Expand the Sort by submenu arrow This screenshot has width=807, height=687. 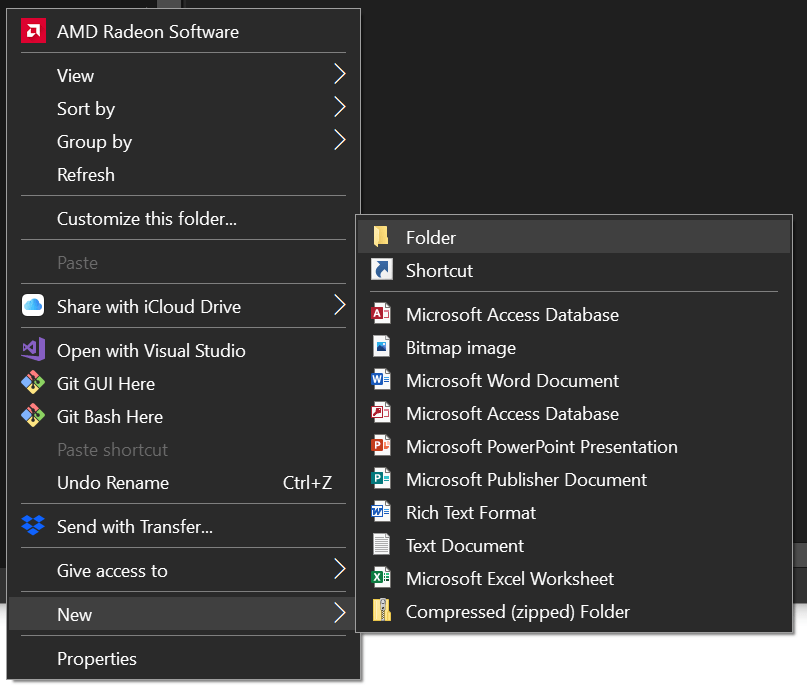click(339, 107)
